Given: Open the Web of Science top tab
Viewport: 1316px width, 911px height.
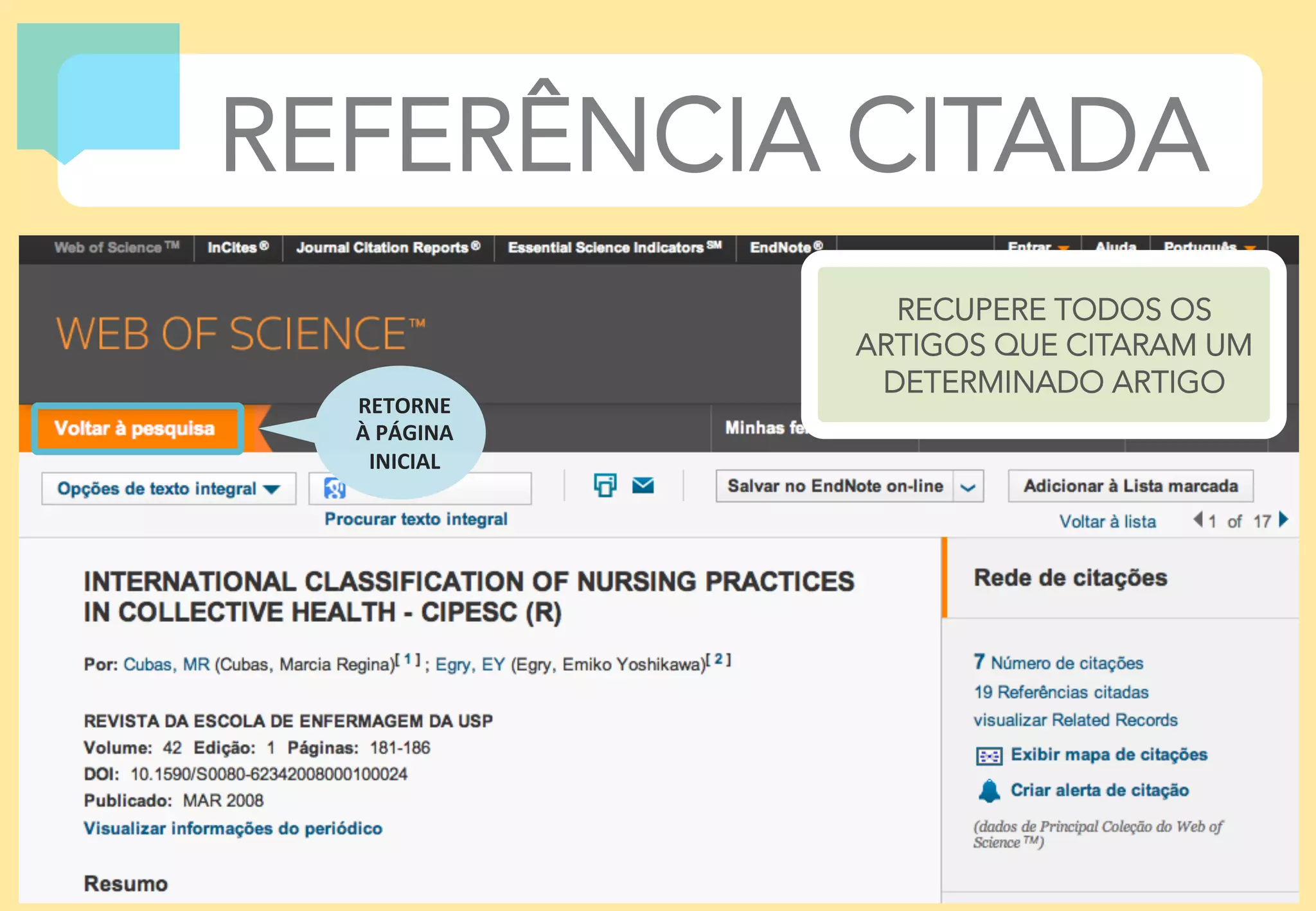Looking at the screenshot, I should click(116, 247).
